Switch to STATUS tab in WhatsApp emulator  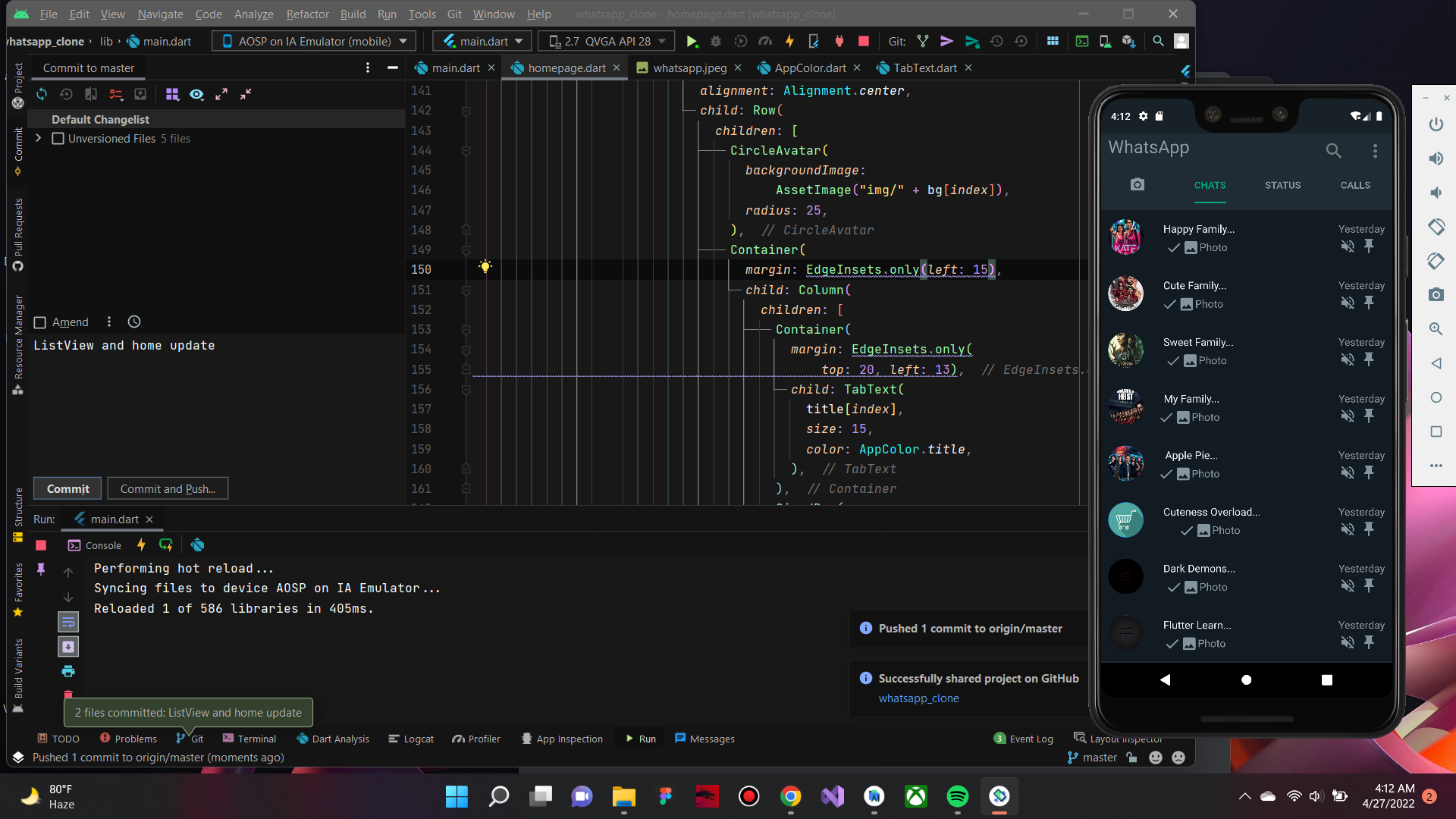click(x=1282, y=185)
